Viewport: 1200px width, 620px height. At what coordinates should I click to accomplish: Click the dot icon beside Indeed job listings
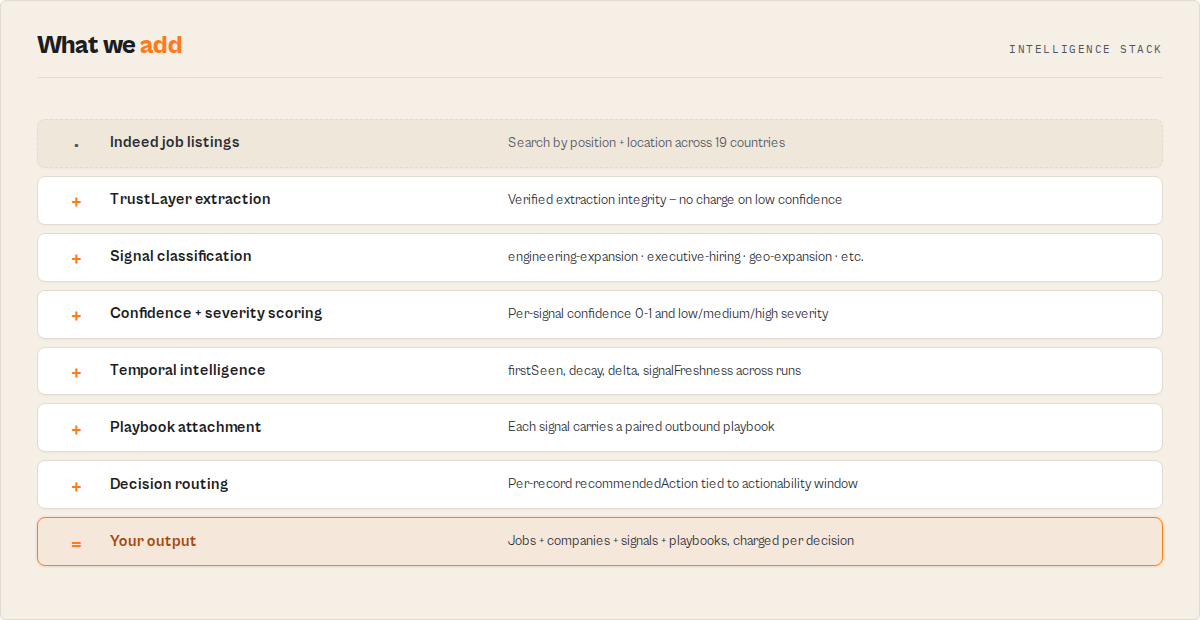pos(76,146)
